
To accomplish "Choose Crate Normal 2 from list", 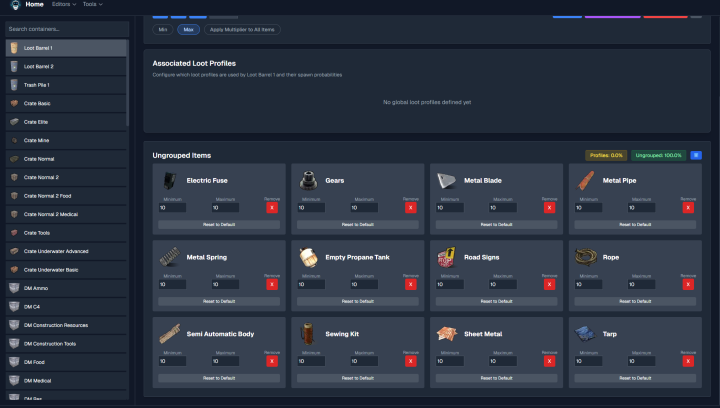I will (x=66, y=177).
